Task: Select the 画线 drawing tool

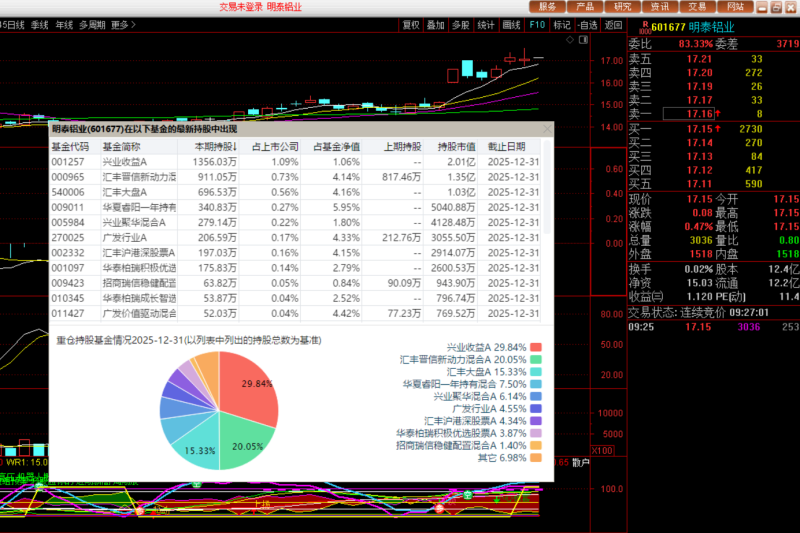Action: tap(511, 25)
